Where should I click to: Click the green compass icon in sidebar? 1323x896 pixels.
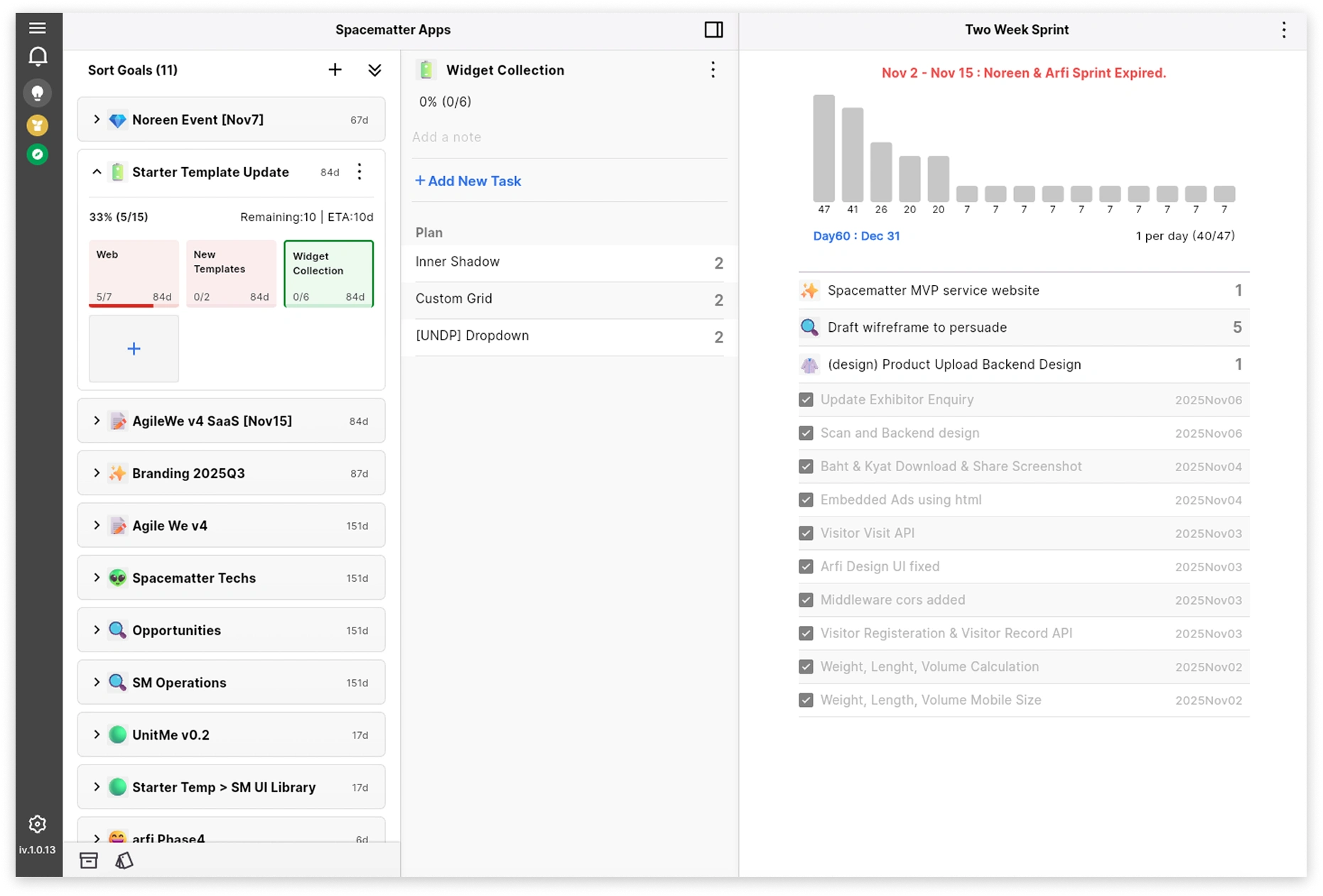(x=38, y=154)
